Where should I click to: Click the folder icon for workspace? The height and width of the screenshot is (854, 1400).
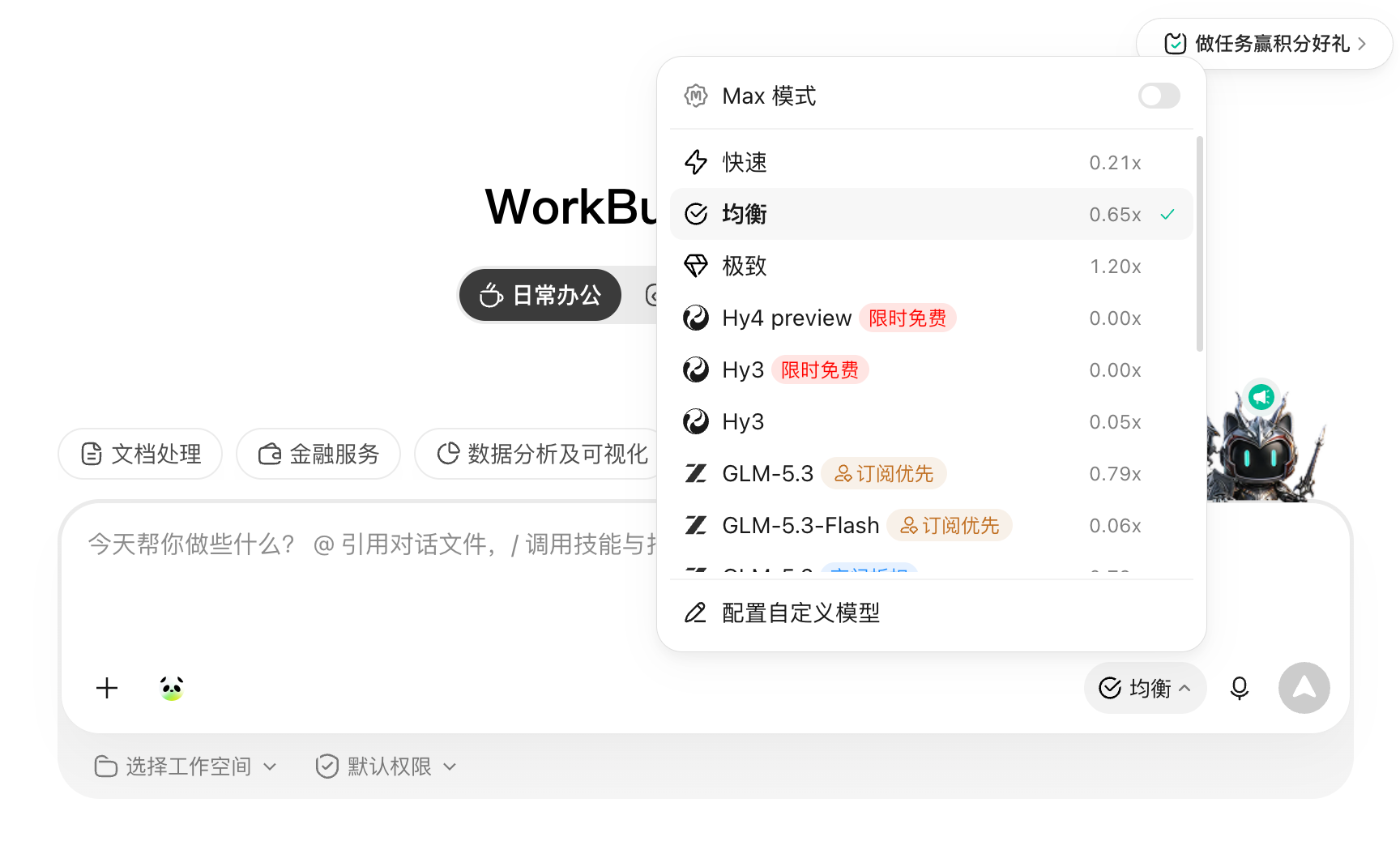tap(106, 766)
